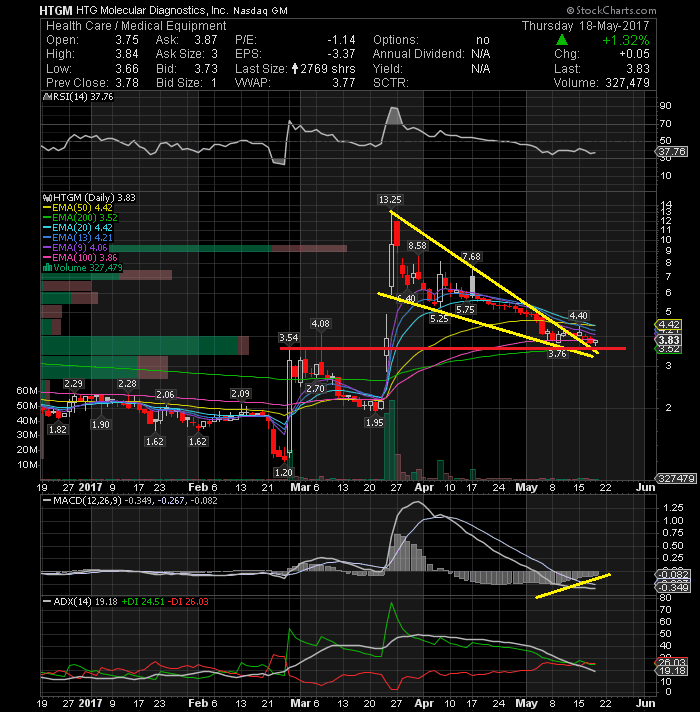Select the EMA(20) 4.42 legend entry
Viewport: 700px width, 712px height.
pyautogui.click(x=78, y=227)
